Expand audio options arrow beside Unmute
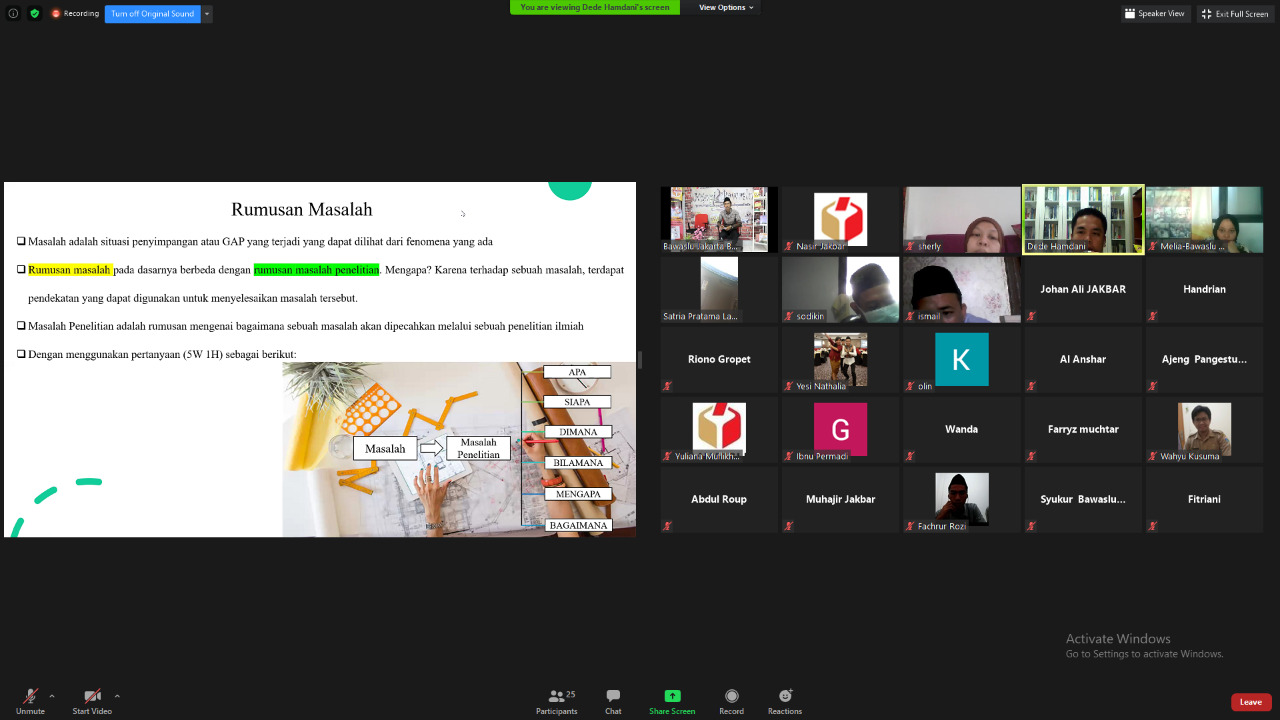The image size is (1280, 720). [52, 696]
